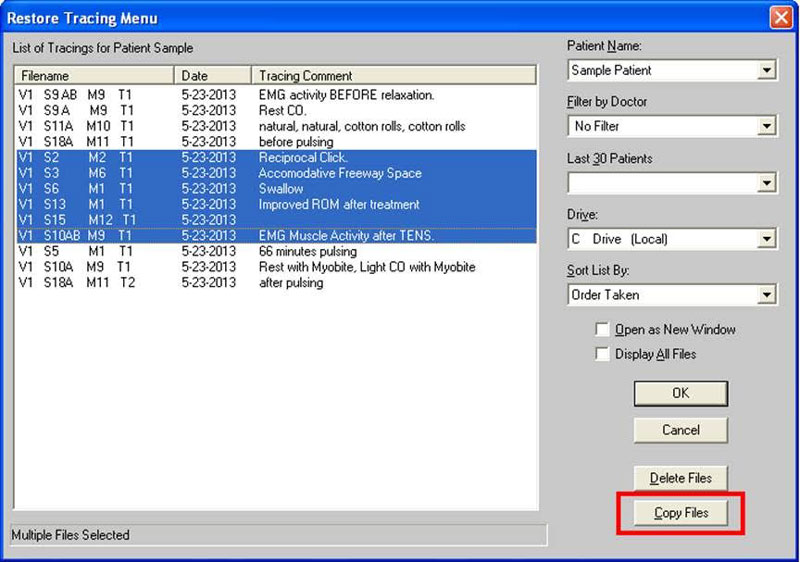Click the Copy Files button
Screen dimensions: 800x562
pyautogui.click(x=680, y=513)
